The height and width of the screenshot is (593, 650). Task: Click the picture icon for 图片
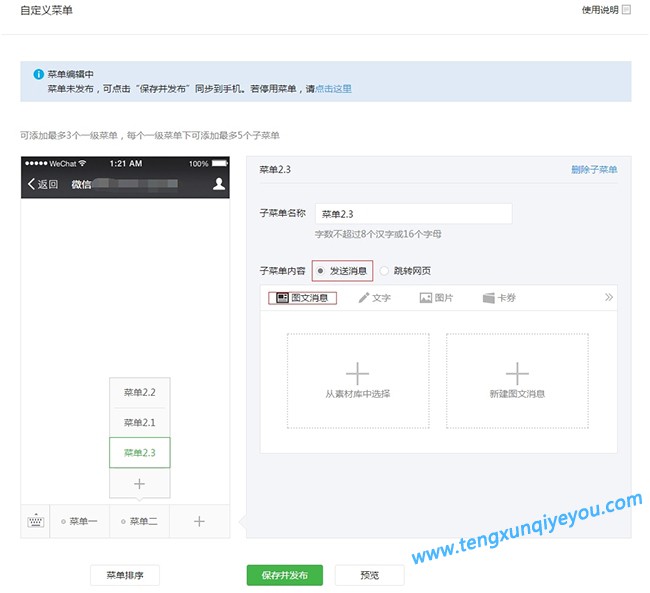tap(426, 298)
